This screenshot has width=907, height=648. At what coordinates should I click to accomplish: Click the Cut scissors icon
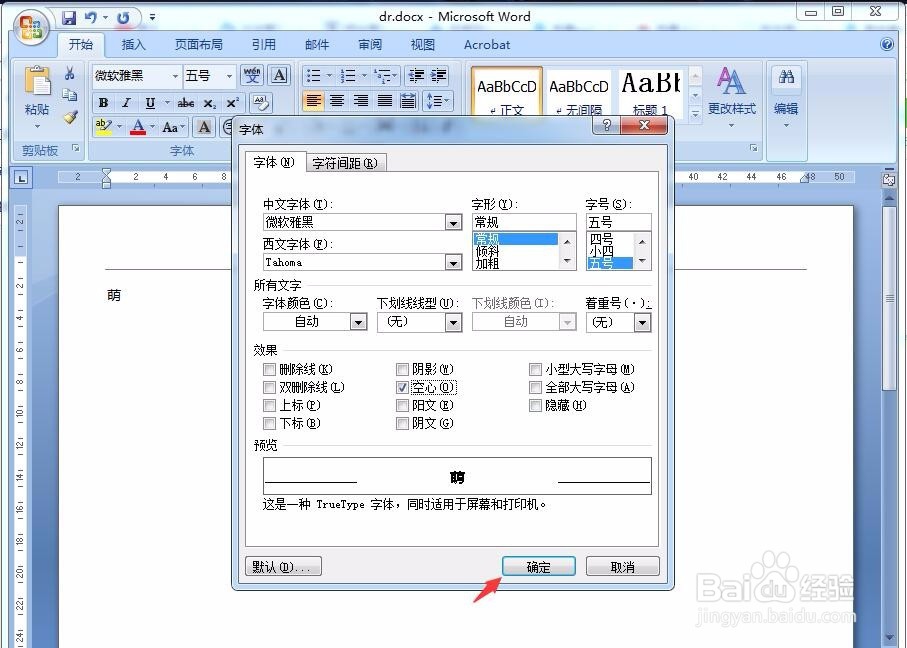tap(70, 73)
